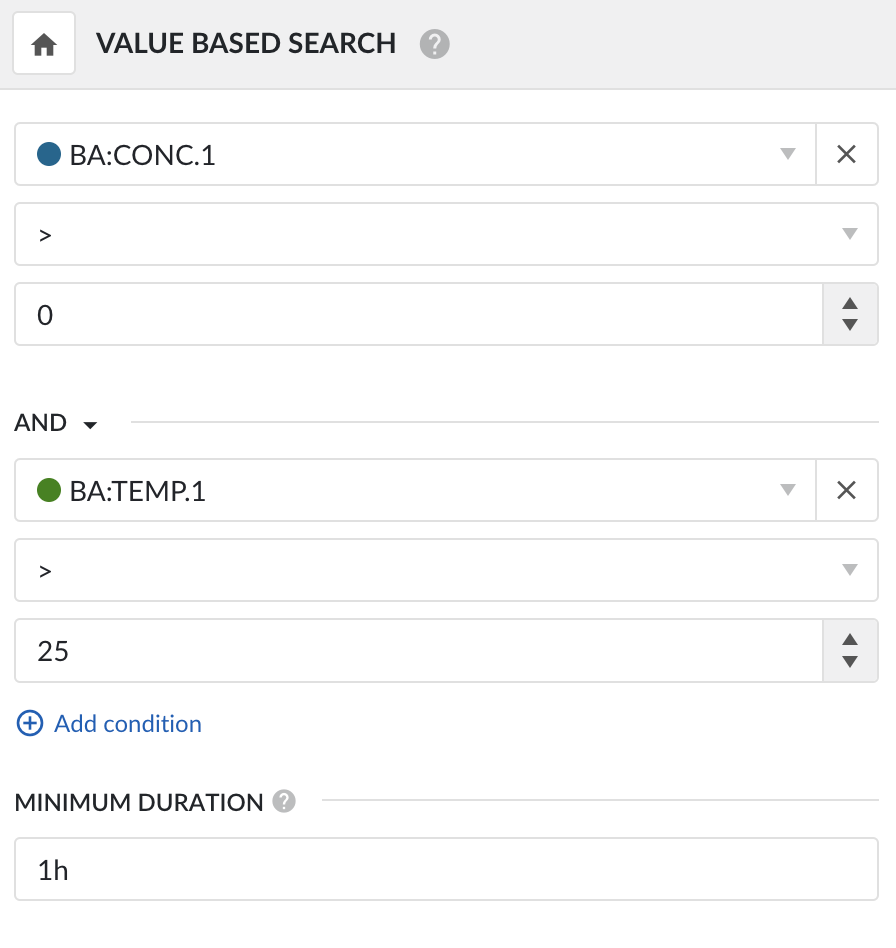Go to the home screen icon
This screenshot has width=896, height=948.
44,44
